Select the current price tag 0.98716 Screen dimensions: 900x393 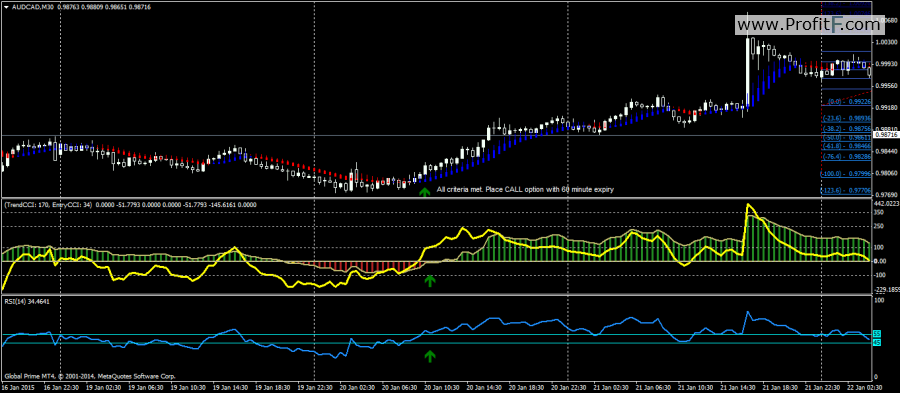click(x=885, y=134)
